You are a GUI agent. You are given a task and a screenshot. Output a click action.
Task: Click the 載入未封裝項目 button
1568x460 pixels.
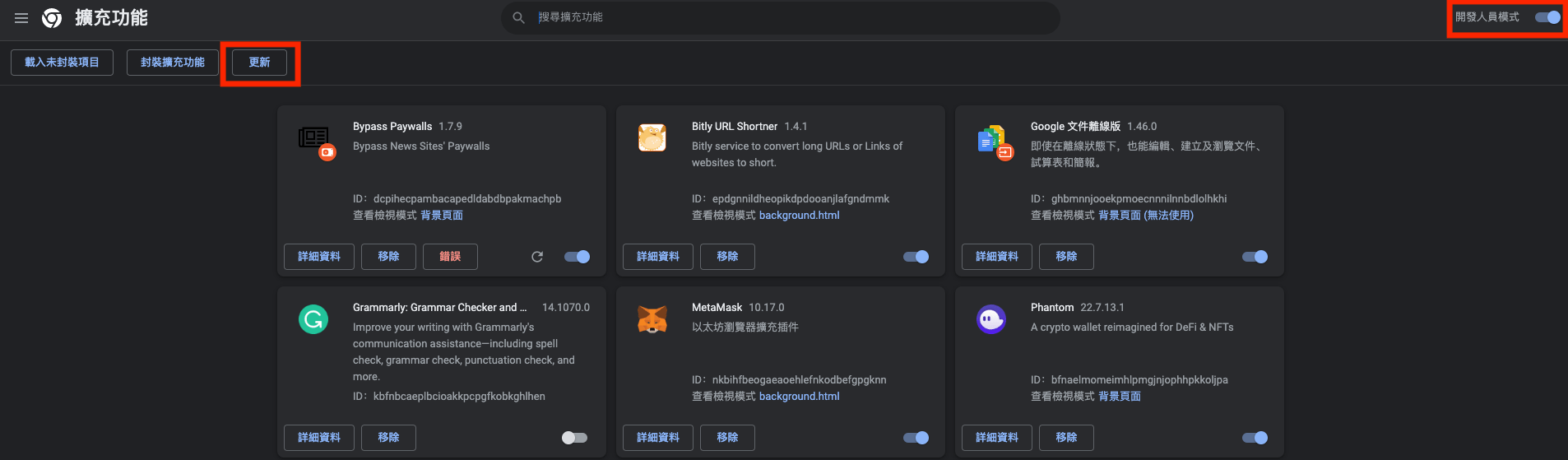coord(62,63)
